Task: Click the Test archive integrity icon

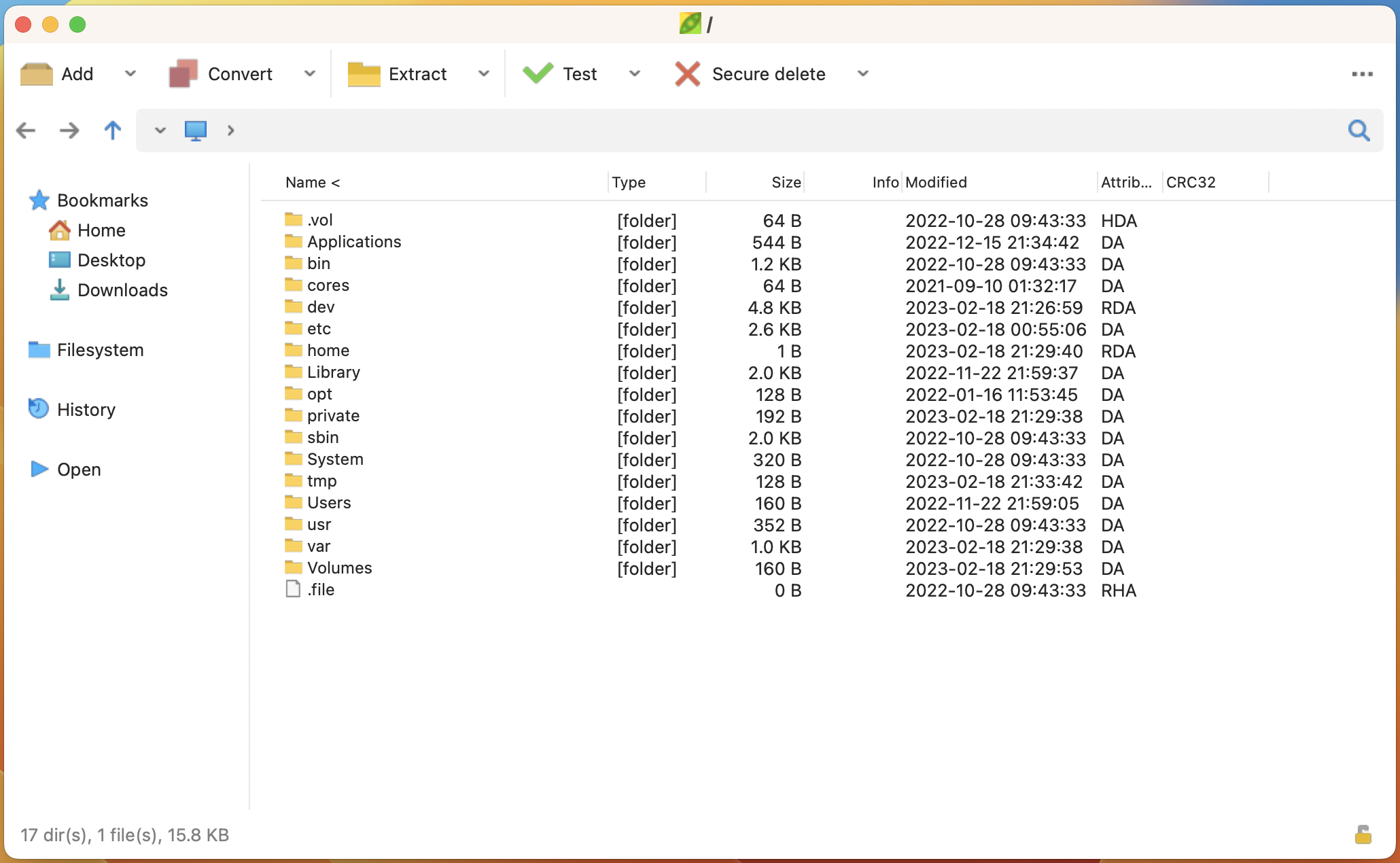Action: pyautogui.click(x=540, y=74)
